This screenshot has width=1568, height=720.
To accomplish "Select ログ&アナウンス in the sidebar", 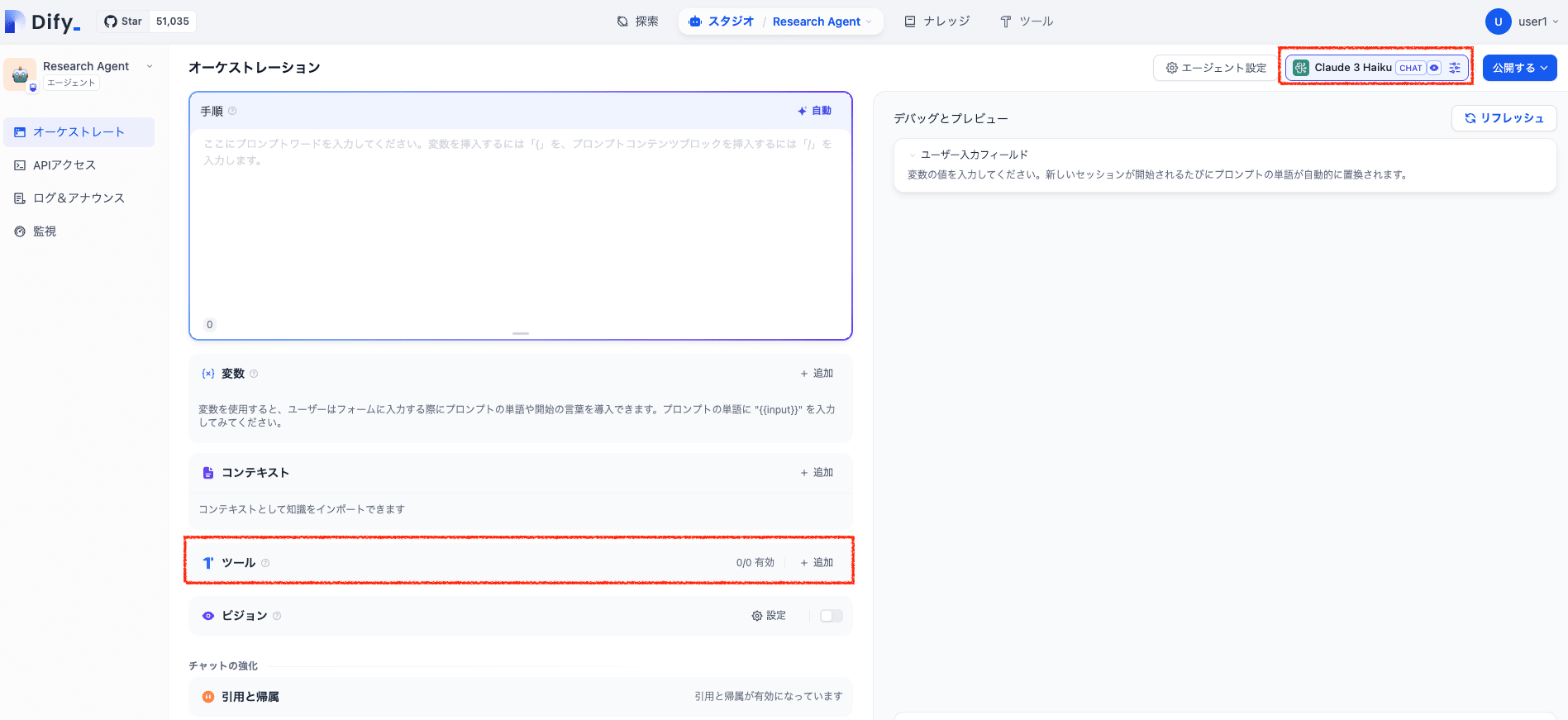I will (79, 198).
